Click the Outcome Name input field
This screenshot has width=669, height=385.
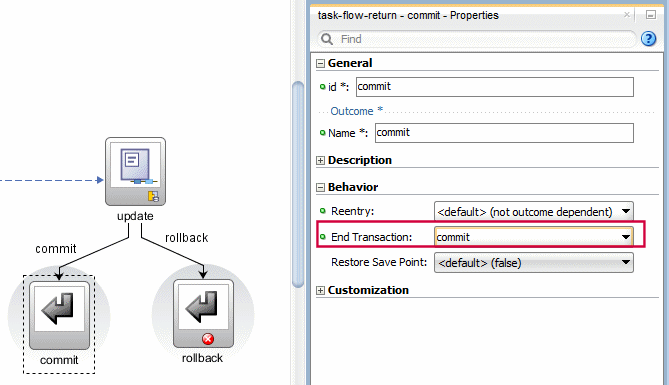point(504,133)
